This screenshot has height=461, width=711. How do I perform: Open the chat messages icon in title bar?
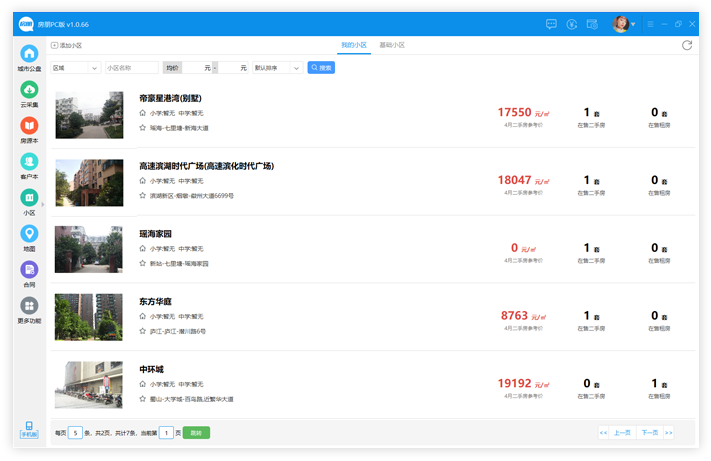(x=551, y=23)
